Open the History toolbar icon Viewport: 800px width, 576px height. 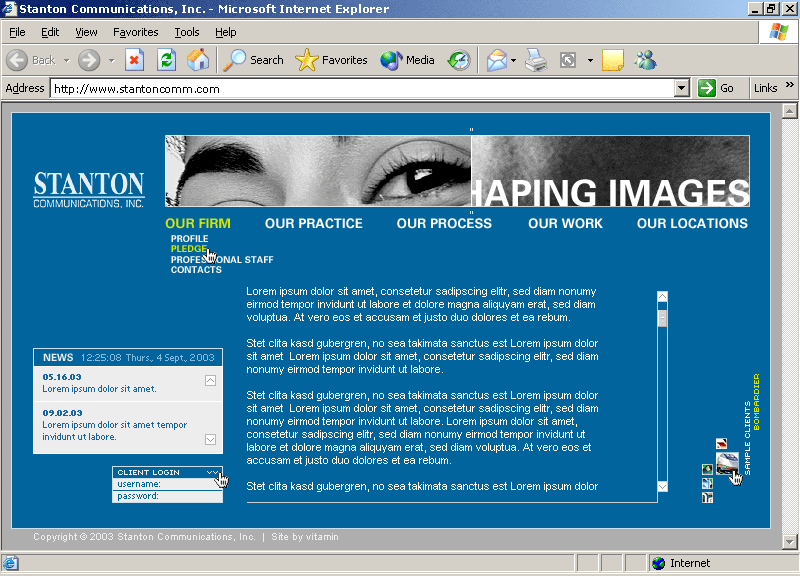coord(458,60)
